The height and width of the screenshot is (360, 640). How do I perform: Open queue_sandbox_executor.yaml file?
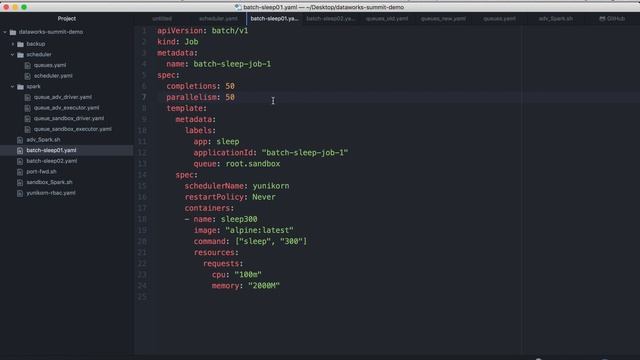point(73,129)
